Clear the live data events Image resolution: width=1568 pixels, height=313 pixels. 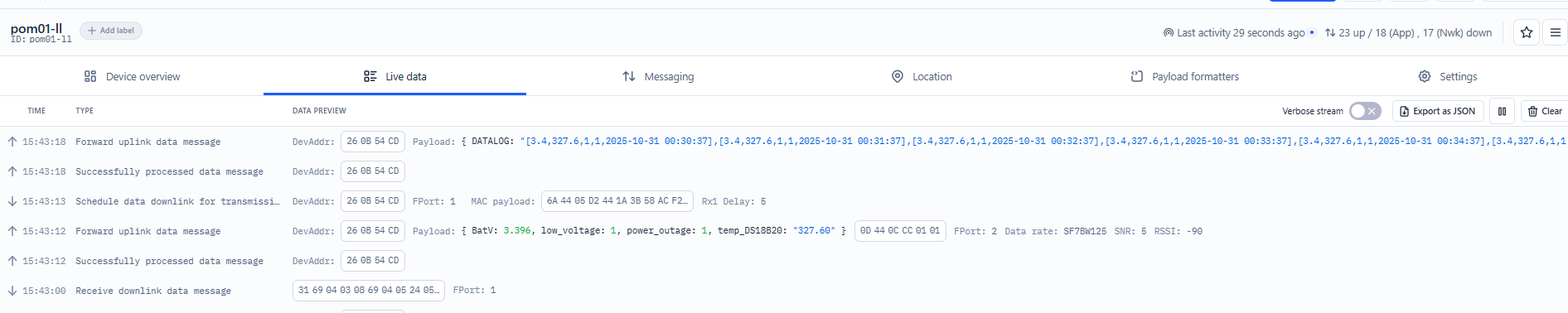pos(1545,111)
